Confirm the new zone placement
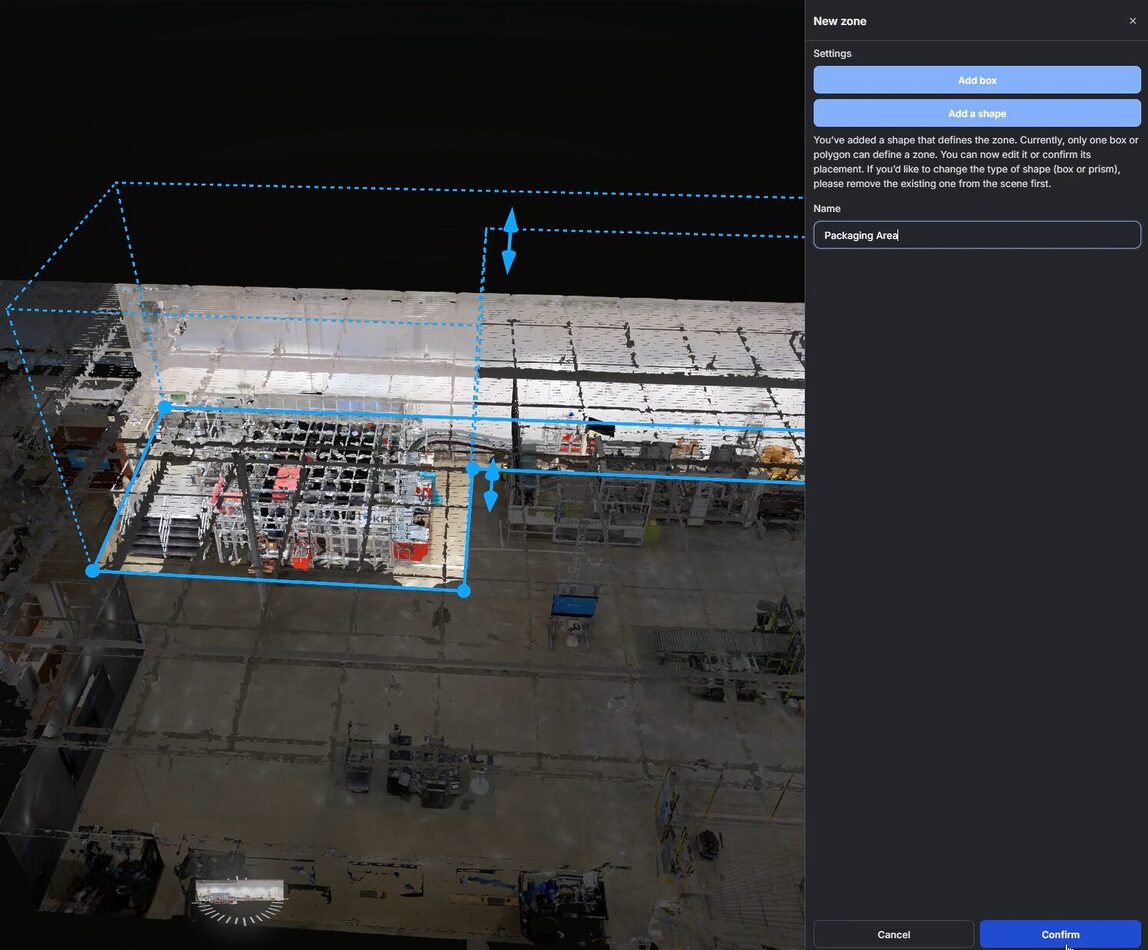Screen dimensions: 1148x950 coord(1060,934)
